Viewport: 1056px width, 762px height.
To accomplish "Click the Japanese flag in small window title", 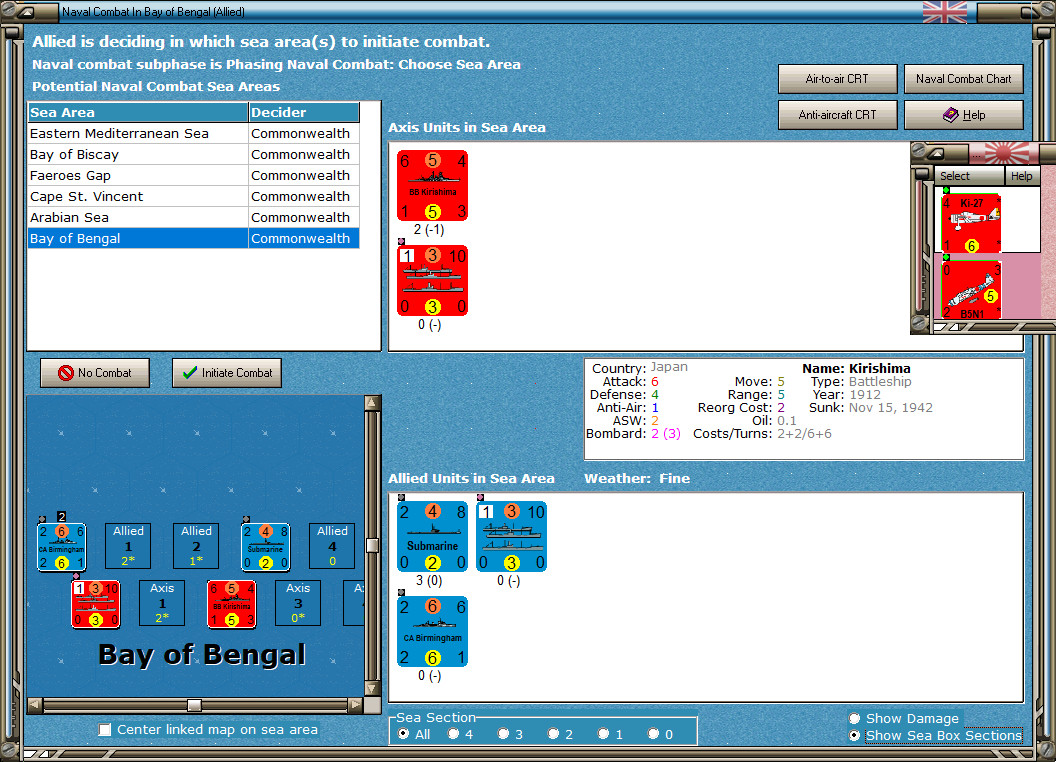I will [x=1007, y=154].
